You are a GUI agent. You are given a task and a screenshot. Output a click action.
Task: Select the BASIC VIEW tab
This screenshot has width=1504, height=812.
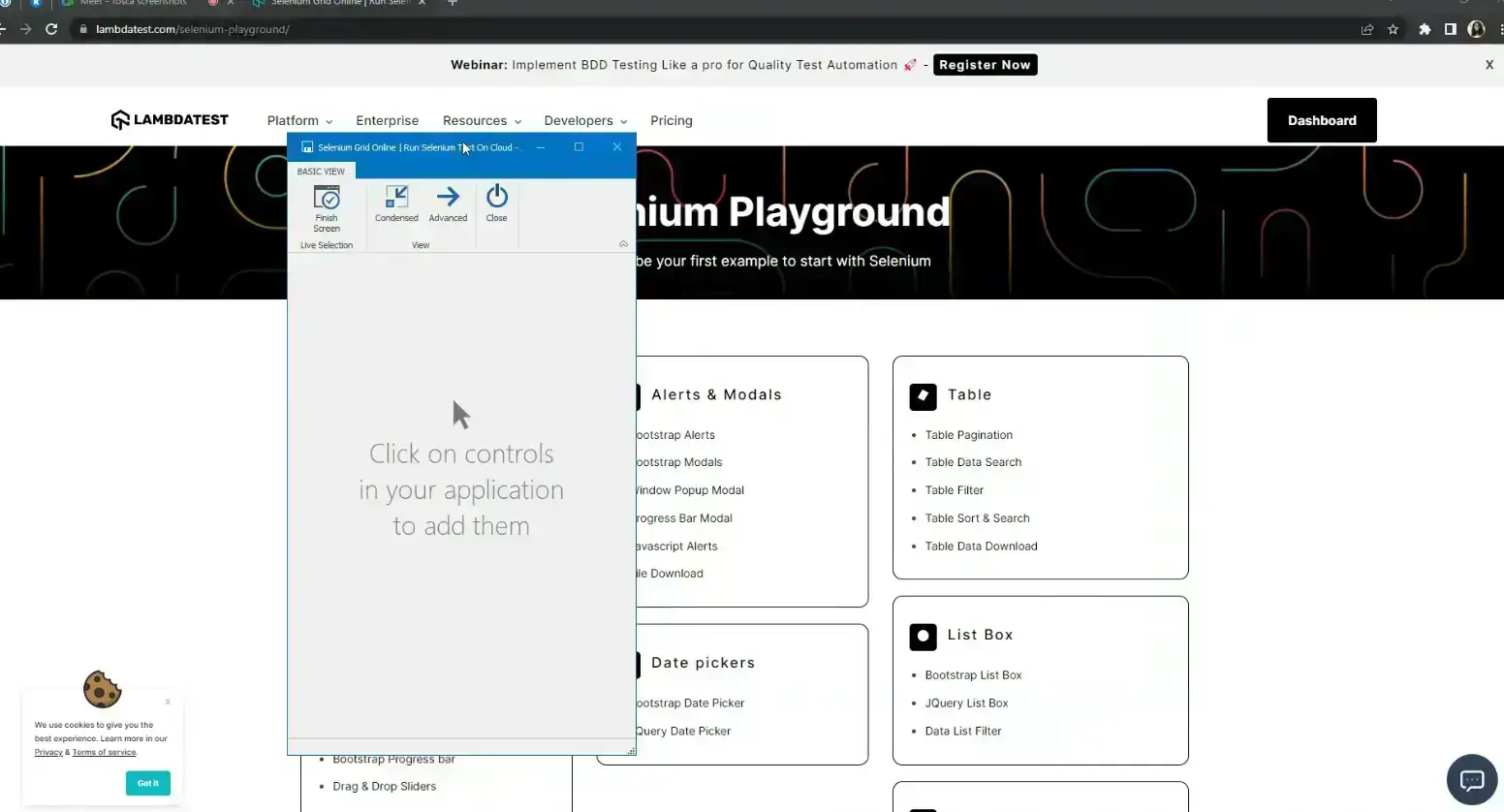click(321, 172)
